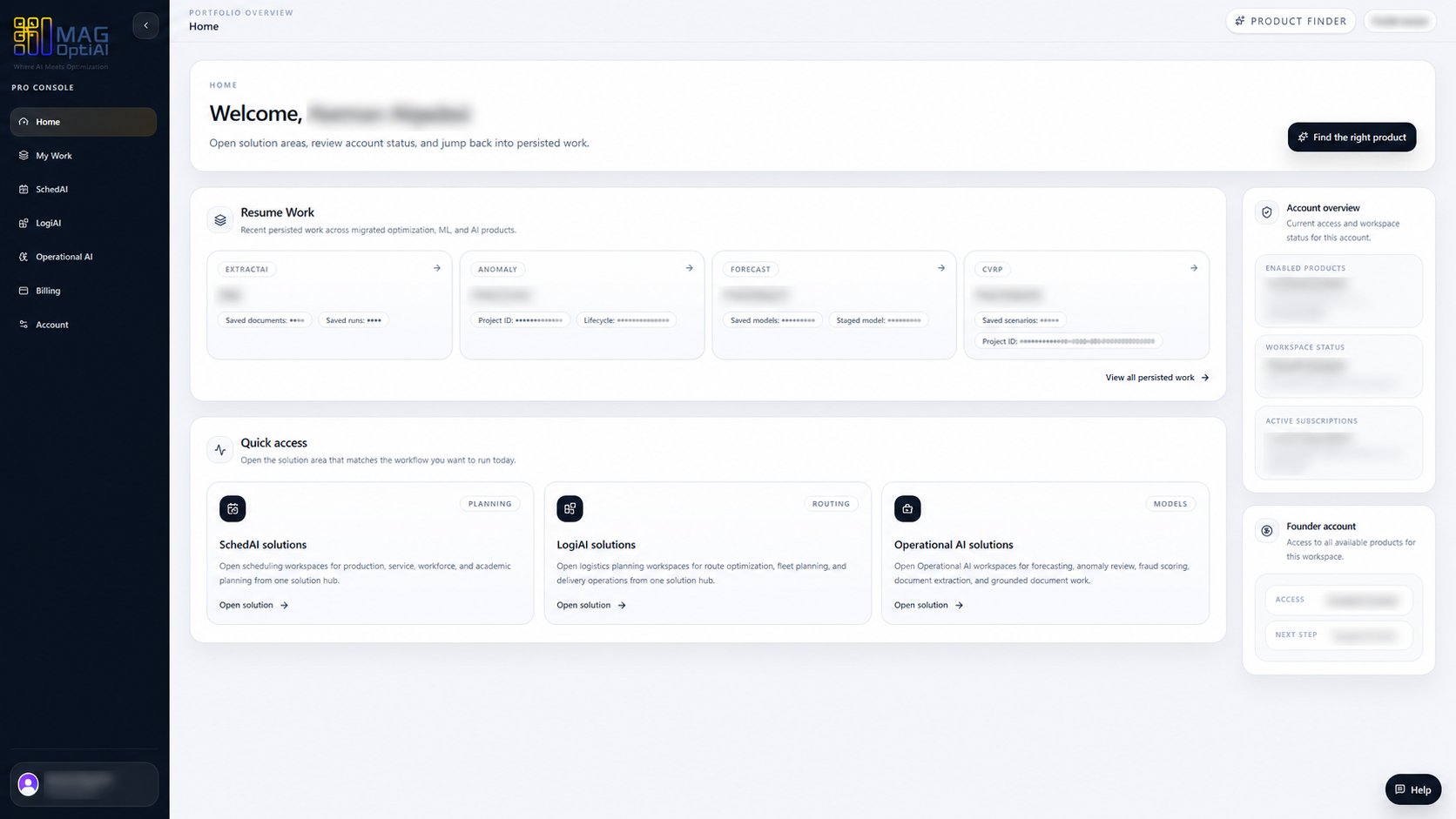The image size is (1456, 819).
Task: Open Operational AI from the sidebar
Action: pyautogui.click(x=84, y=257)
